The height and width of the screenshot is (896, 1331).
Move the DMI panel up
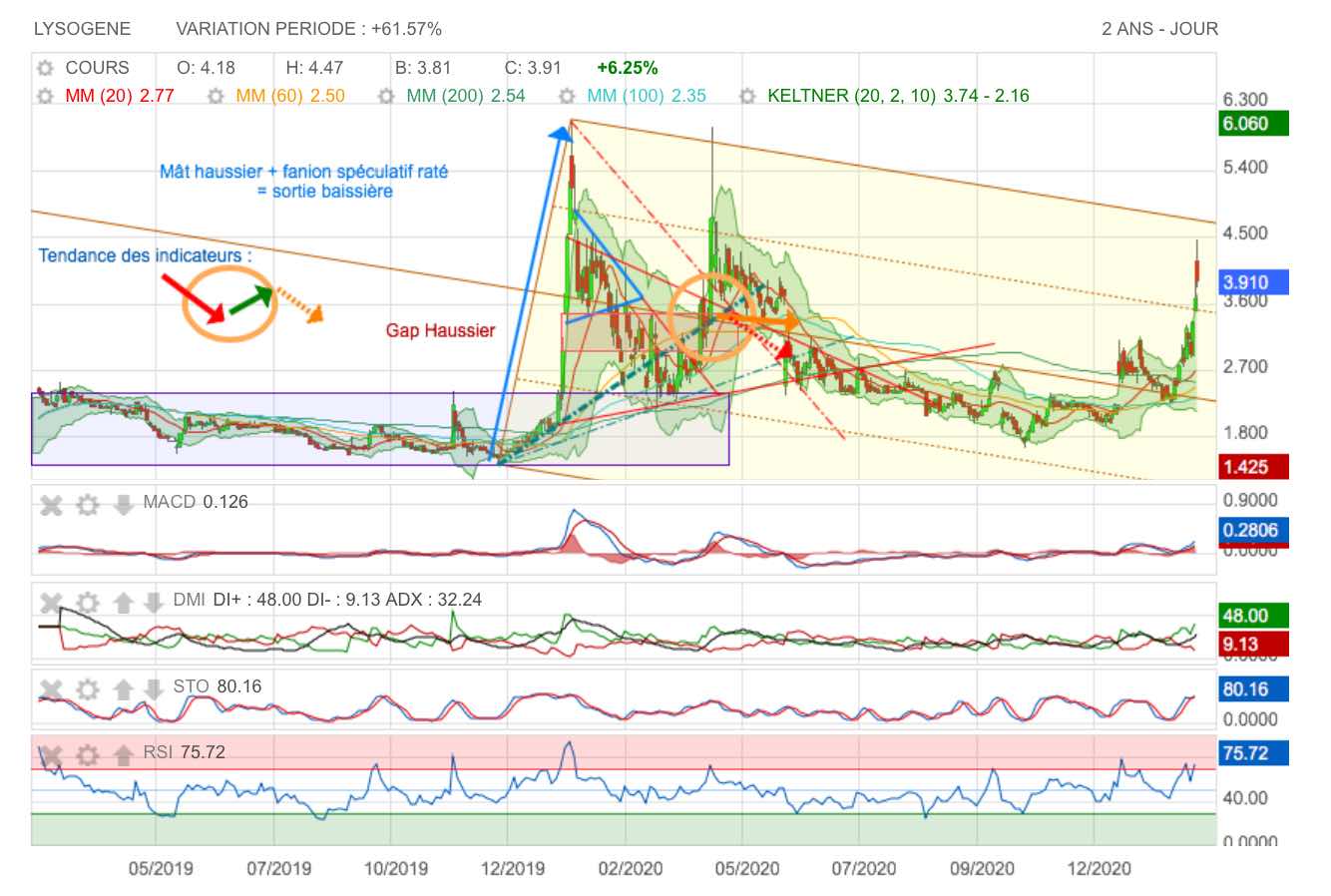click(123, 603)
